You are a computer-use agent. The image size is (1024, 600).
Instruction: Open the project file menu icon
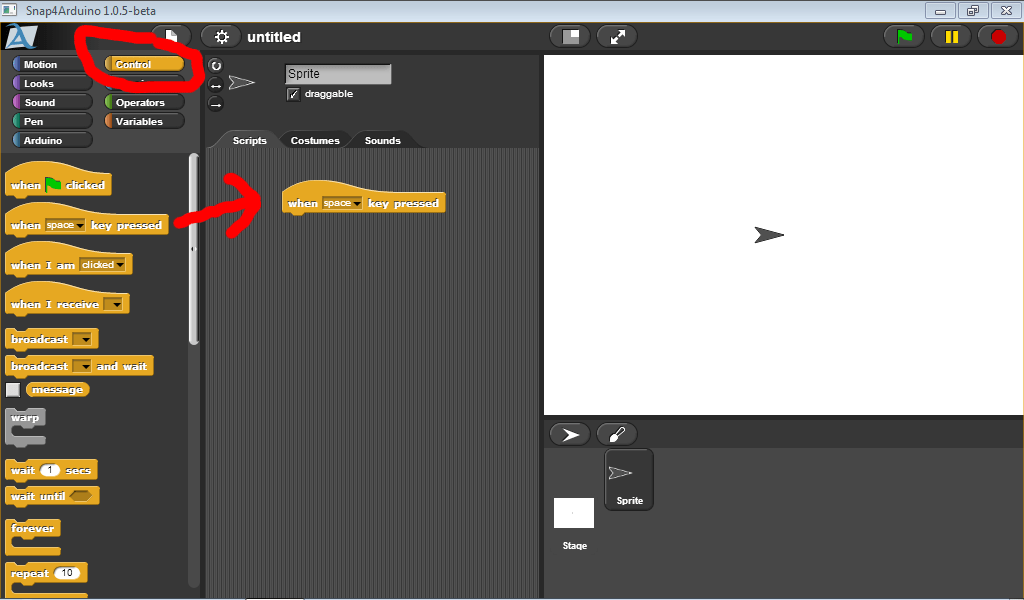[x=171, y=37]
